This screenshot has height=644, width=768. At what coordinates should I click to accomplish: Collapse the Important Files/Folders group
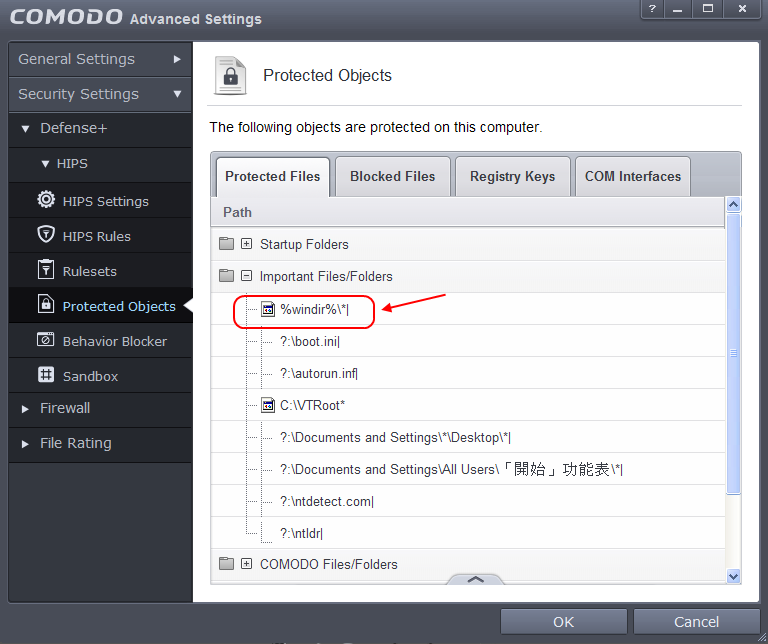[246, 276]
